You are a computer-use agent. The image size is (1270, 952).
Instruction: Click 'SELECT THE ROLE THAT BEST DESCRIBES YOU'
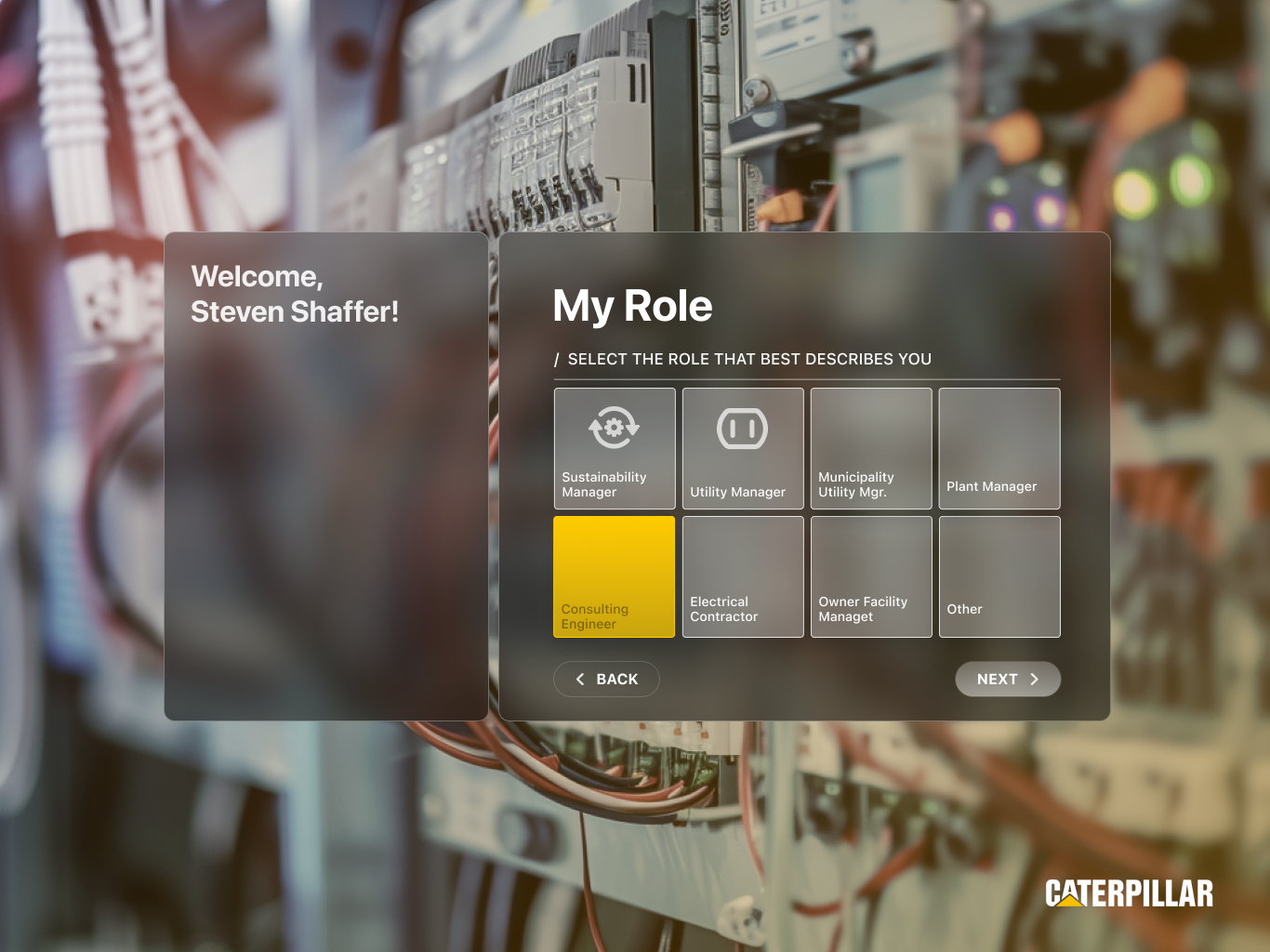tap(749, 359)
